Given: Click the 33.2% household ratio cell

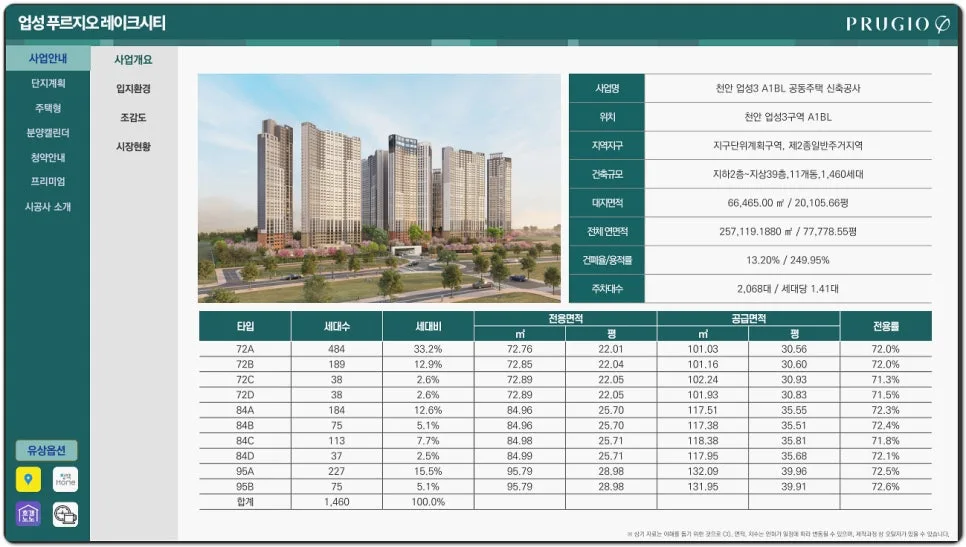Looking at the screenshot, I should [428, 349].
